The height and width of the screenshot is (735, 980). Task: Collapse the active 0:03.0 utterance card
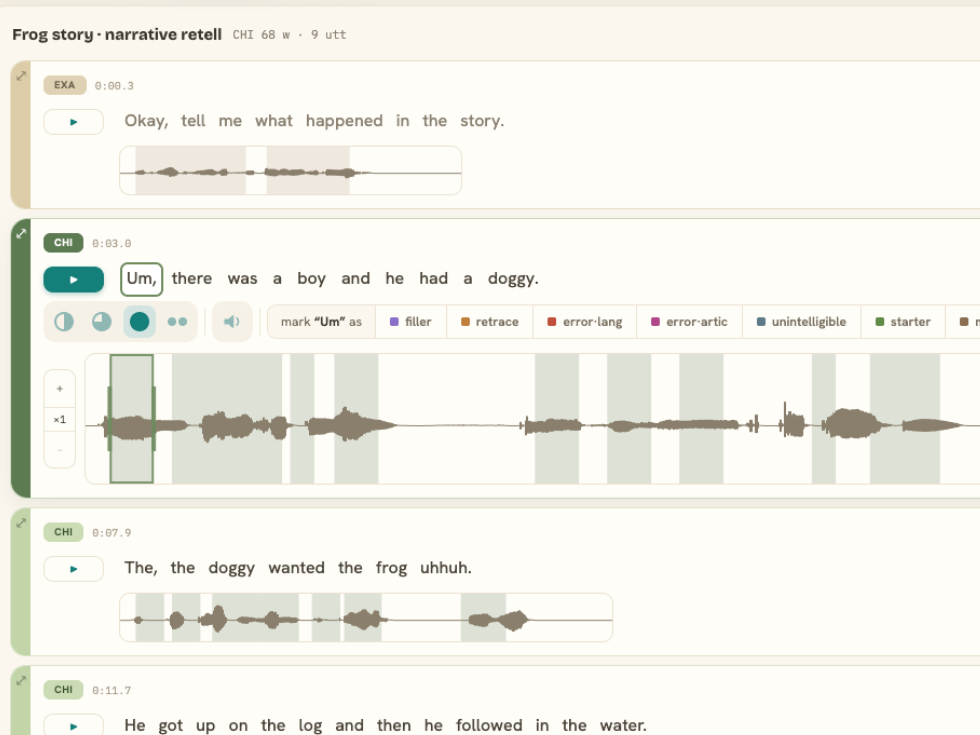coord(21,233)
